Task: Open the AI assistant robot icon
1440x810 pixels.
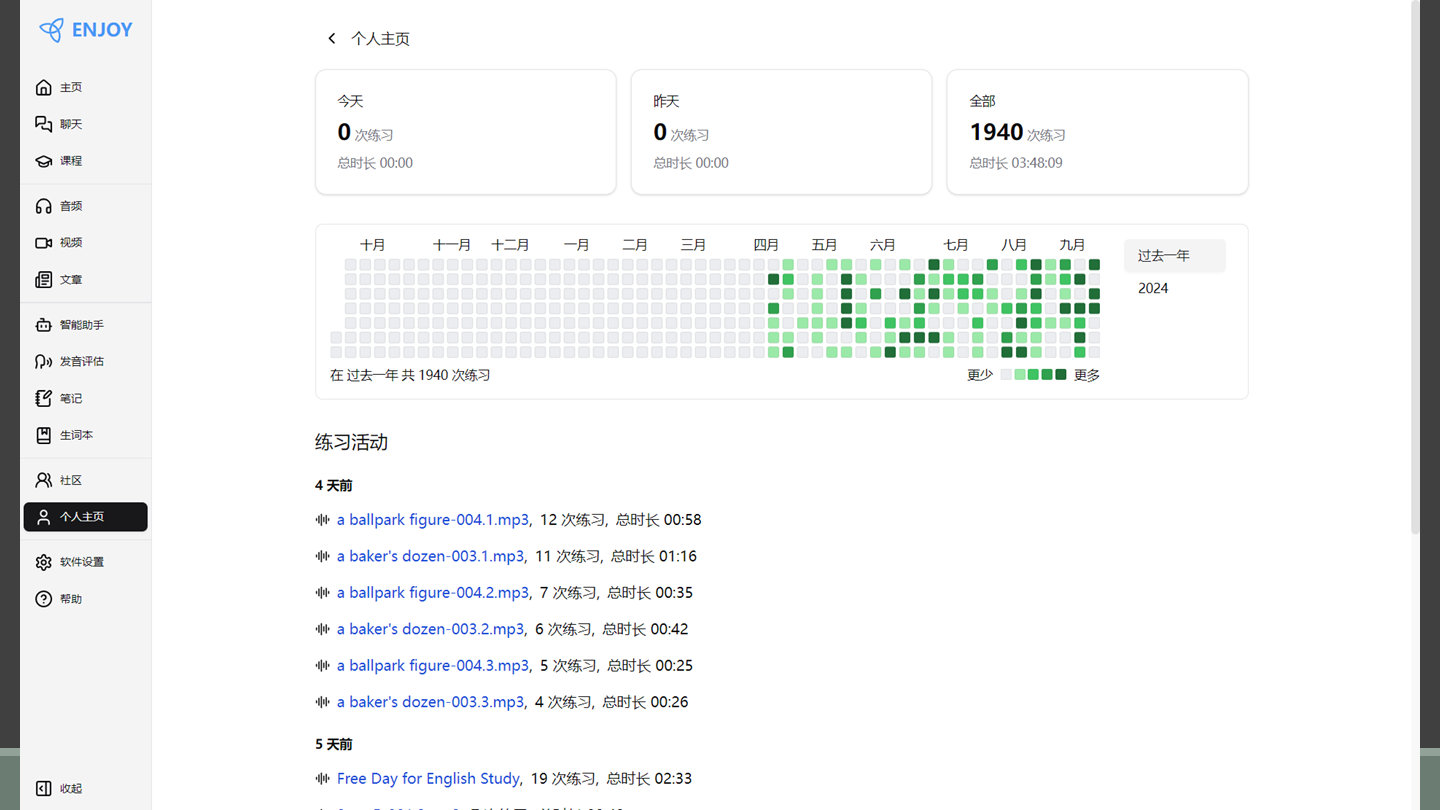Action: tap(43, 325)
